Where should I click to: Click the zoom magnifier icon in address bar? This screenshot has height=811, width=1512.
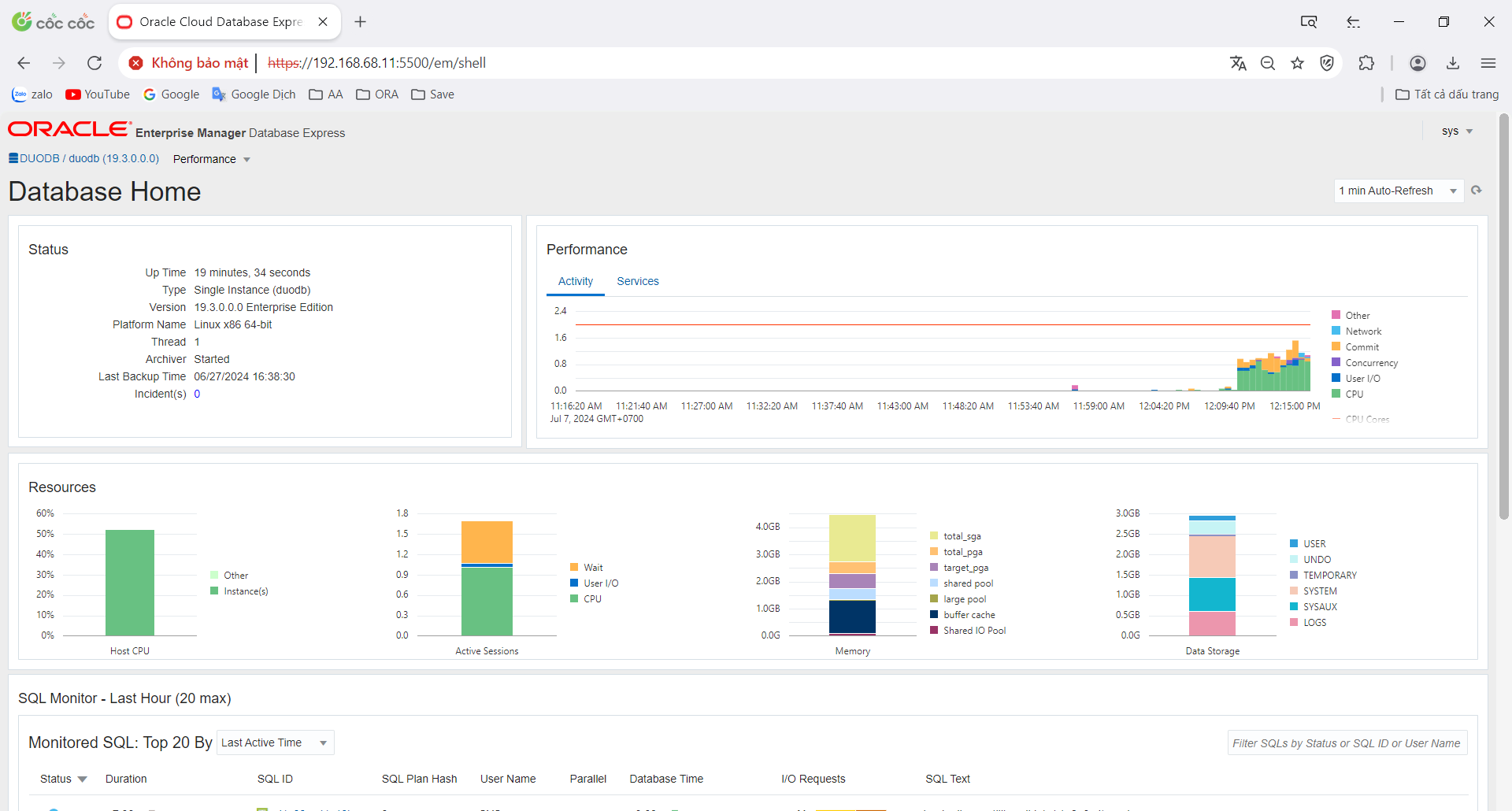(x=1268, y=63)
